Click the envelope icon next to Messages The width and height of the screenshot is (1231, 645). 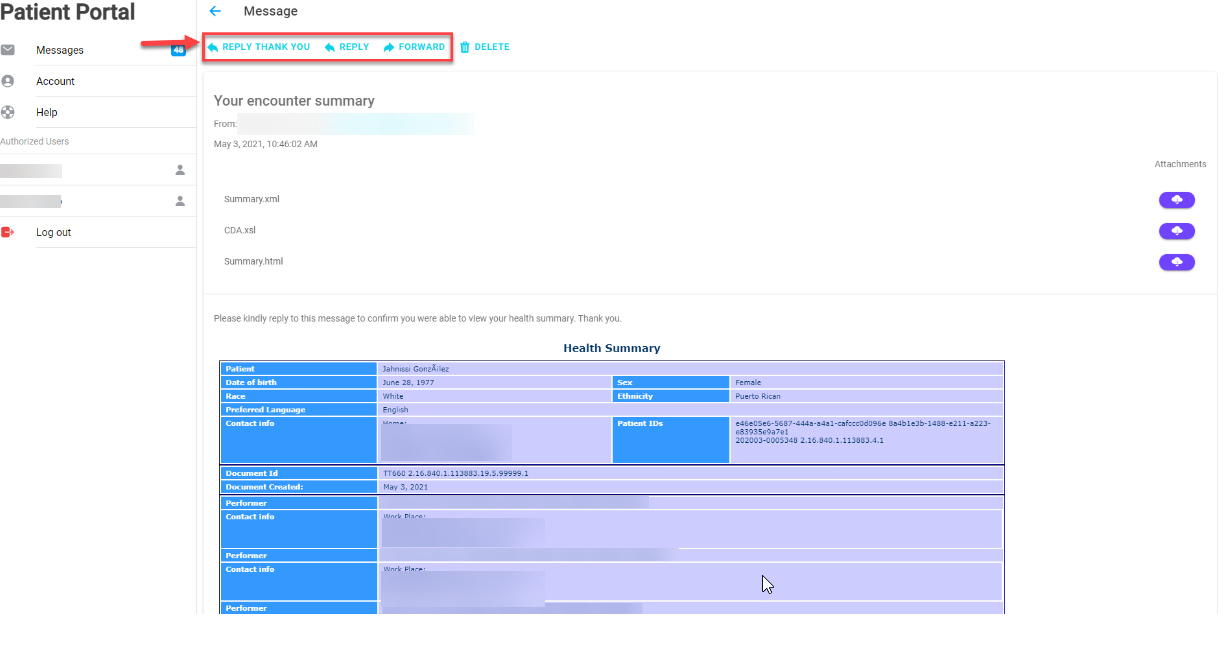8,50
